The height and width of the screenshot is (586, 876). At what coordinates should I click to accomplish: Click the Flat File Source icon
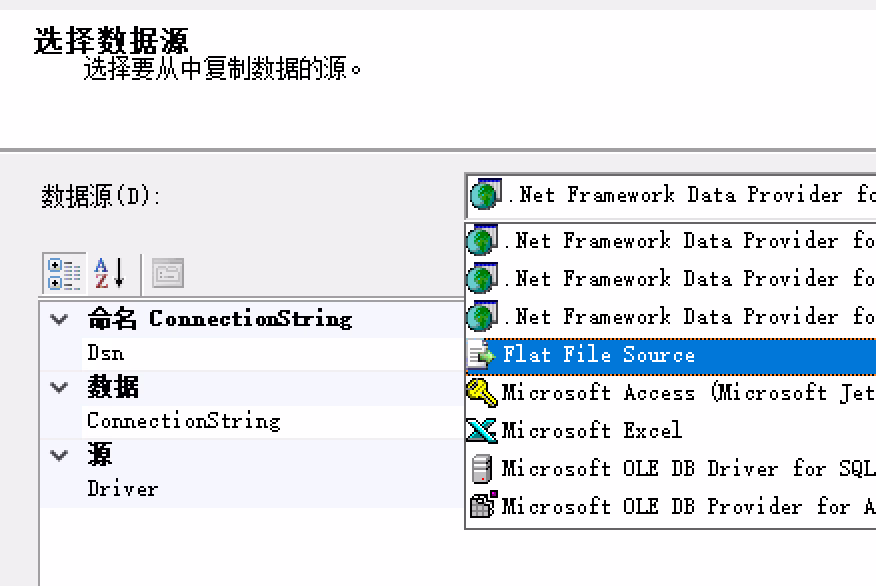point(483,355)
